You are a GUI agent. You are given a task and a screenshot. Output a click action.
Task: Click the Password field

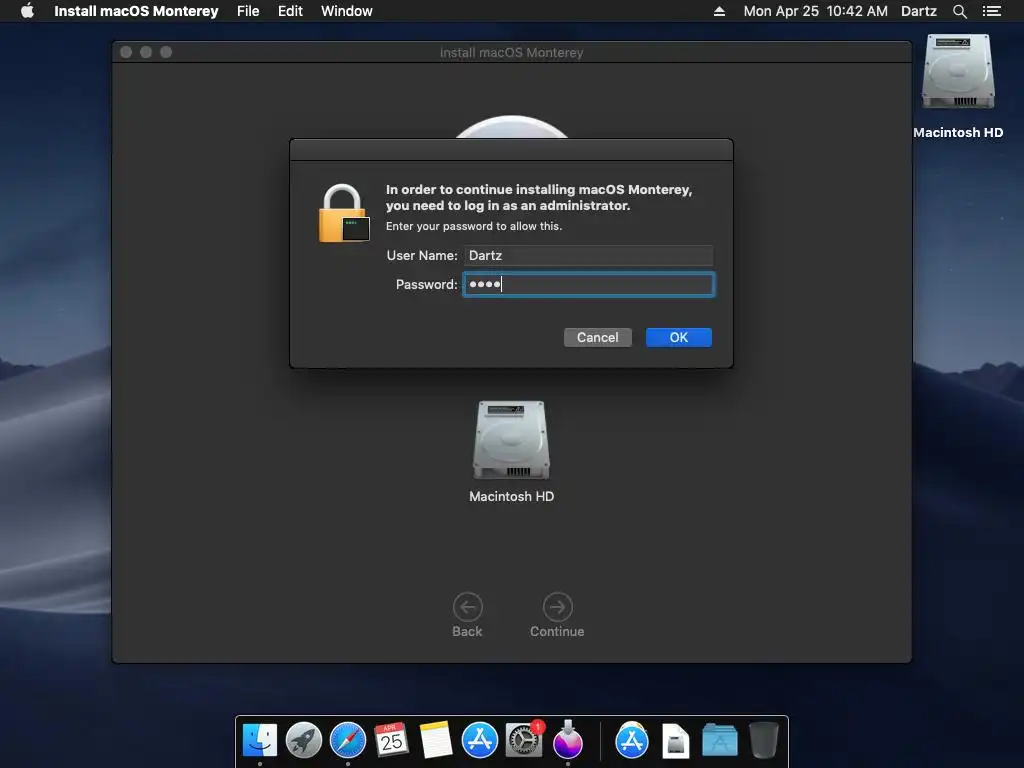point(588,285)
